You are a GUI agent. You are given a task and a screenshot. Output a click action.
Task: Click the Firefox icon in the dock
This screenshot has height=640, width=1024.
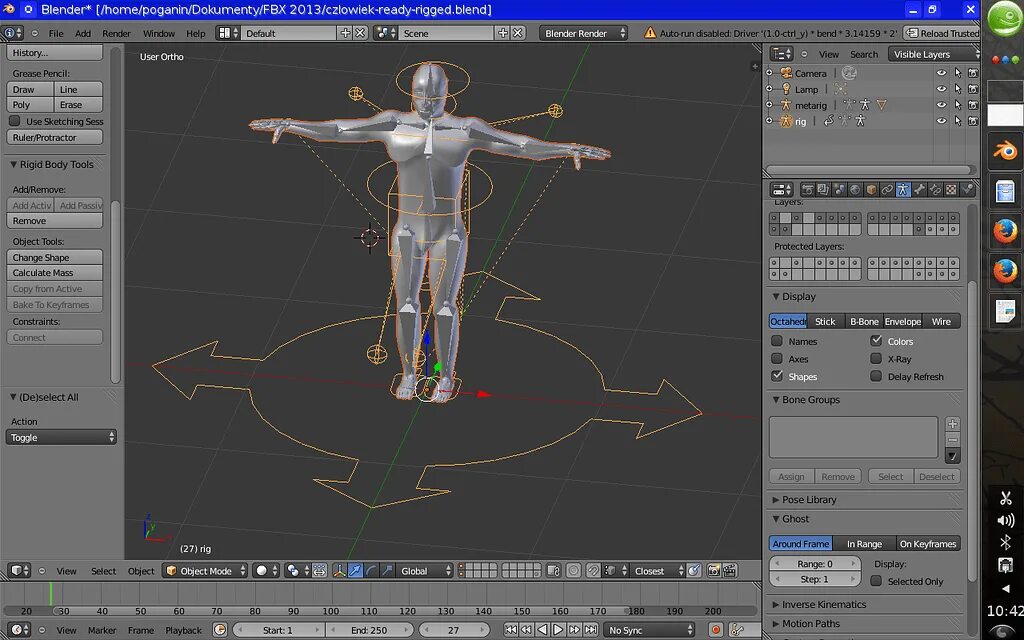tap(1005, 232)
